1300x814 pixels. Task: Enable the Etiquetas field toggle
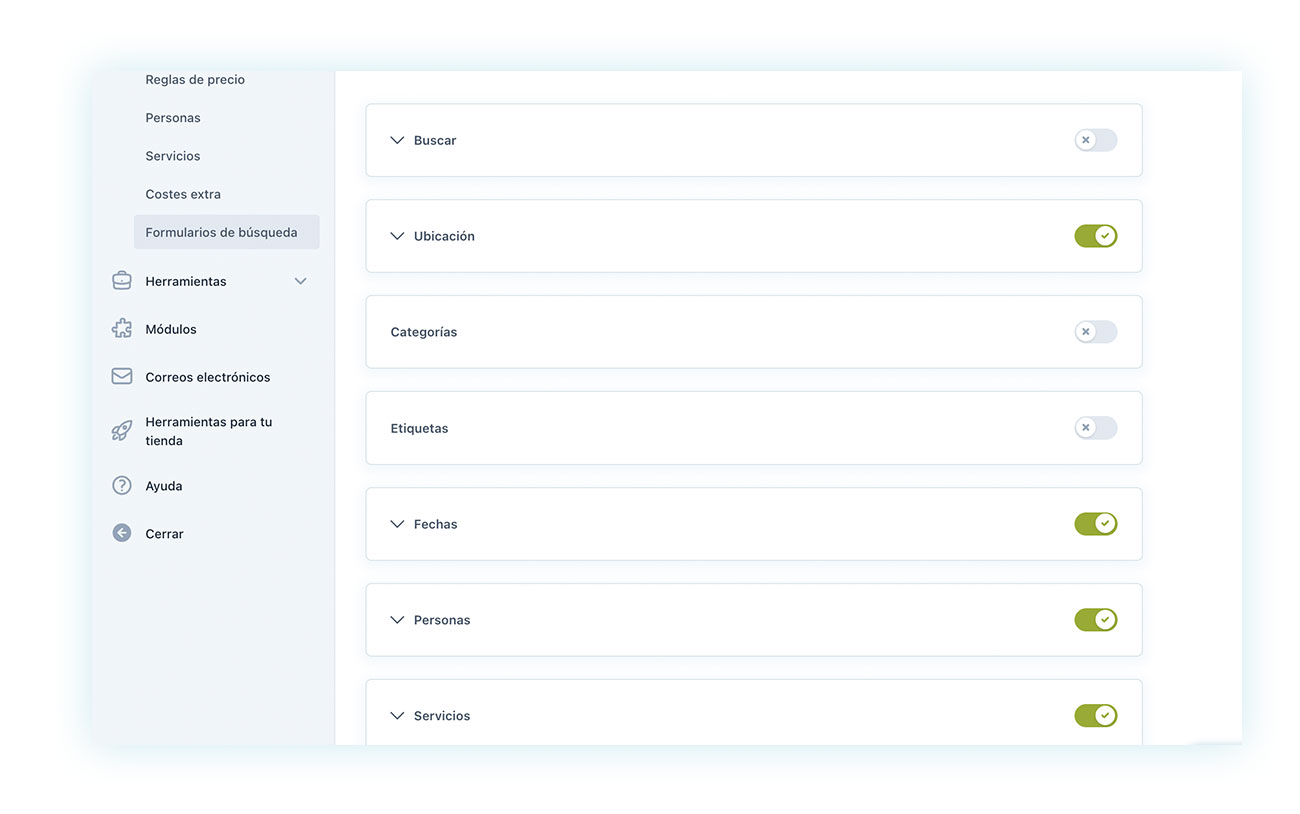(x=1095, y=428)
